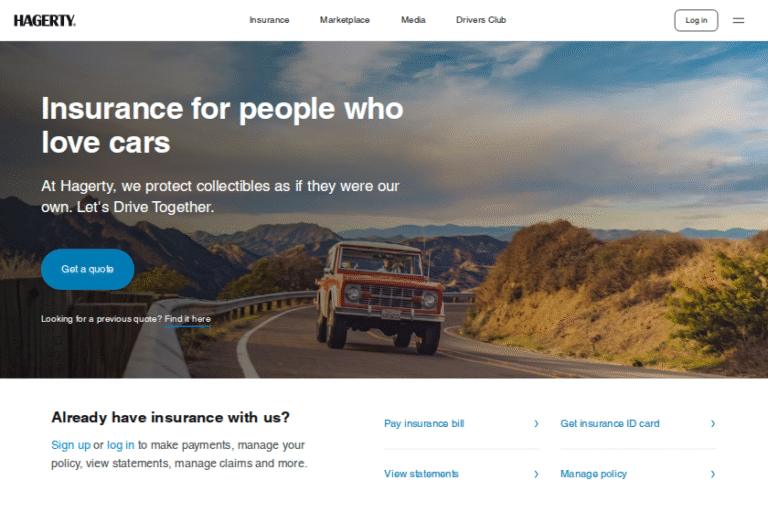Click the chevron beside Pay insurance bill
The image size is (768, 512).
(536, 423)
